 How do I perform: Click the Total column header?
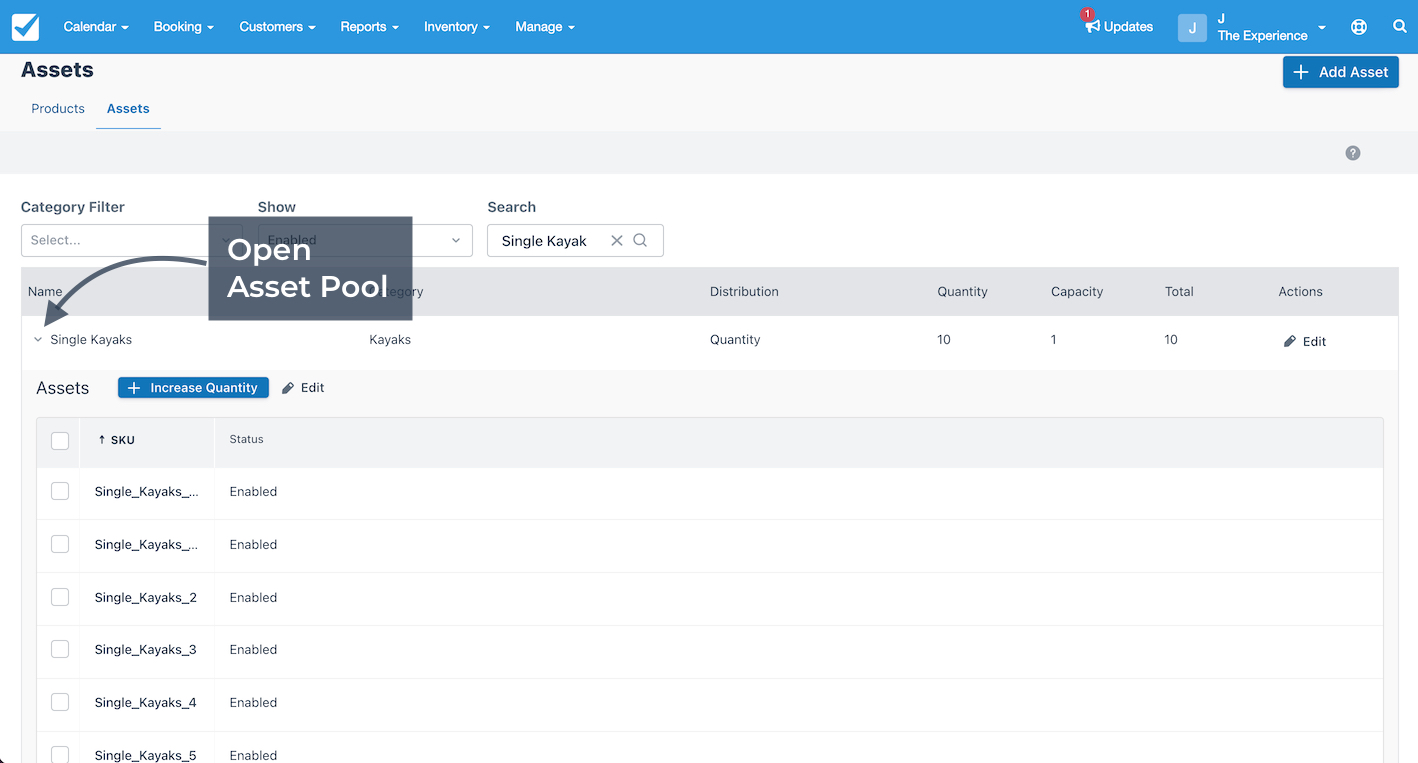coord(1179,292)
